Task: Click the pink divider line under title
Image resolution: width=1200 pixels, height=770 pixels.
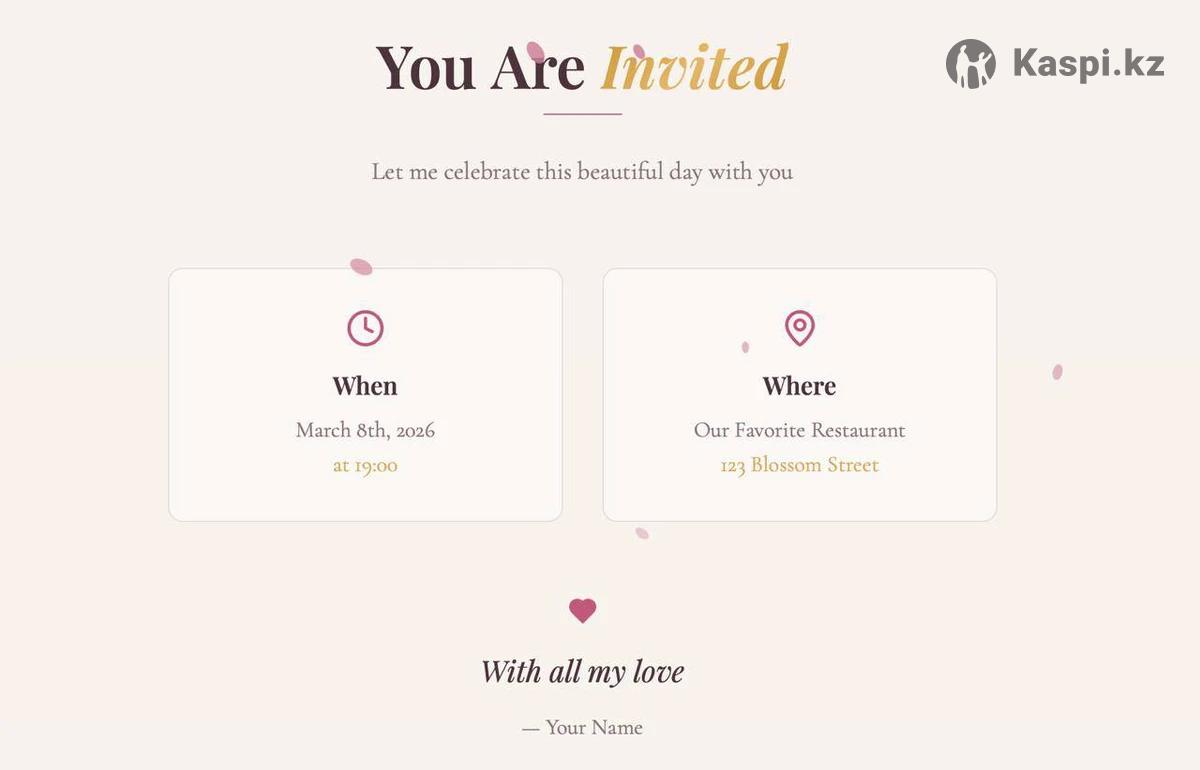Action: point(582,114)
